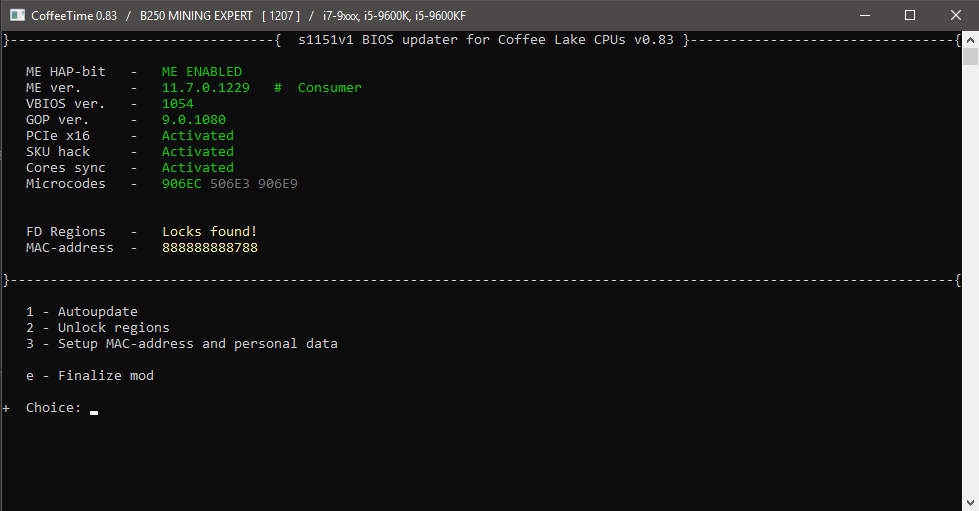Click the ME version '11.7.0.1229'

[x=205, y=87]
